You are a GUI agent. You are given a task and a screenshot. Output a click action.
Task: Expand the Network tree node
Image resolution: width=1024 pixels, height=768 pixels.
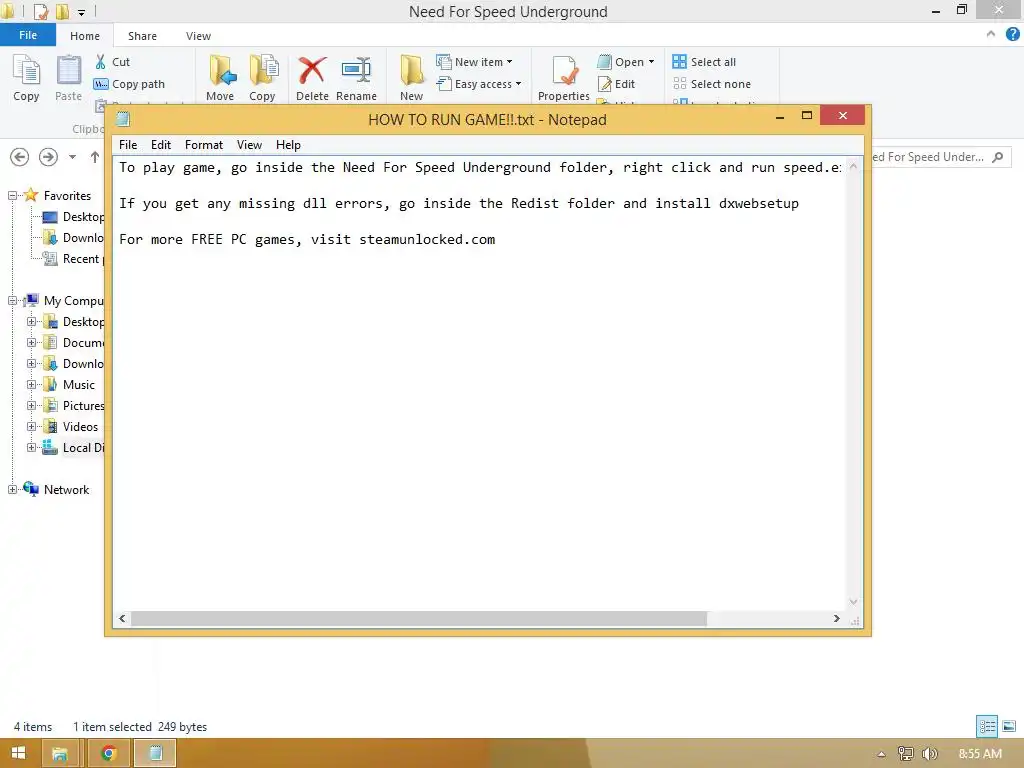pos(12,489)
